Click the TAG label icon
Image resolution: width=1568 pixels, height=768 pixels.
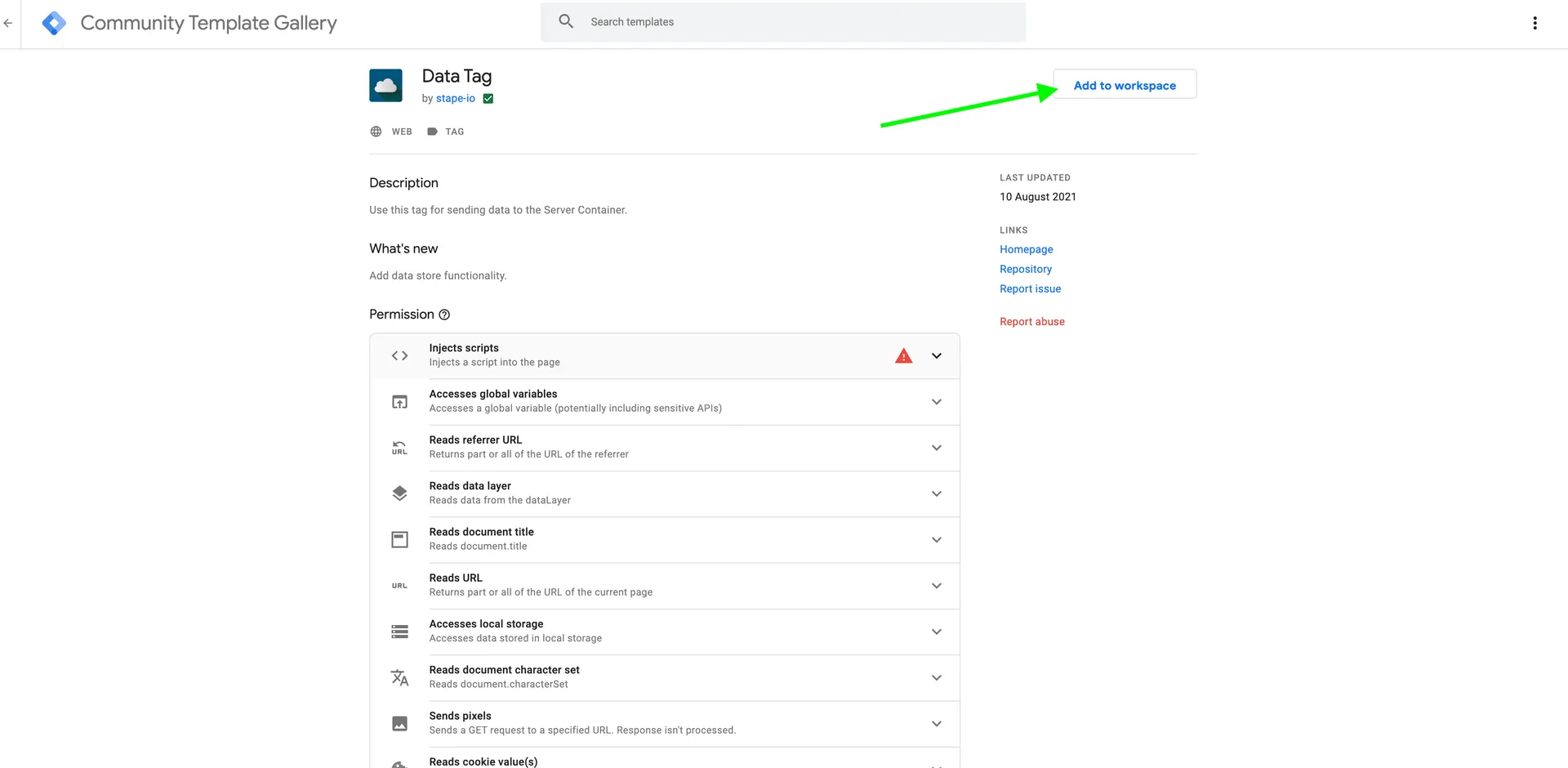432,132
